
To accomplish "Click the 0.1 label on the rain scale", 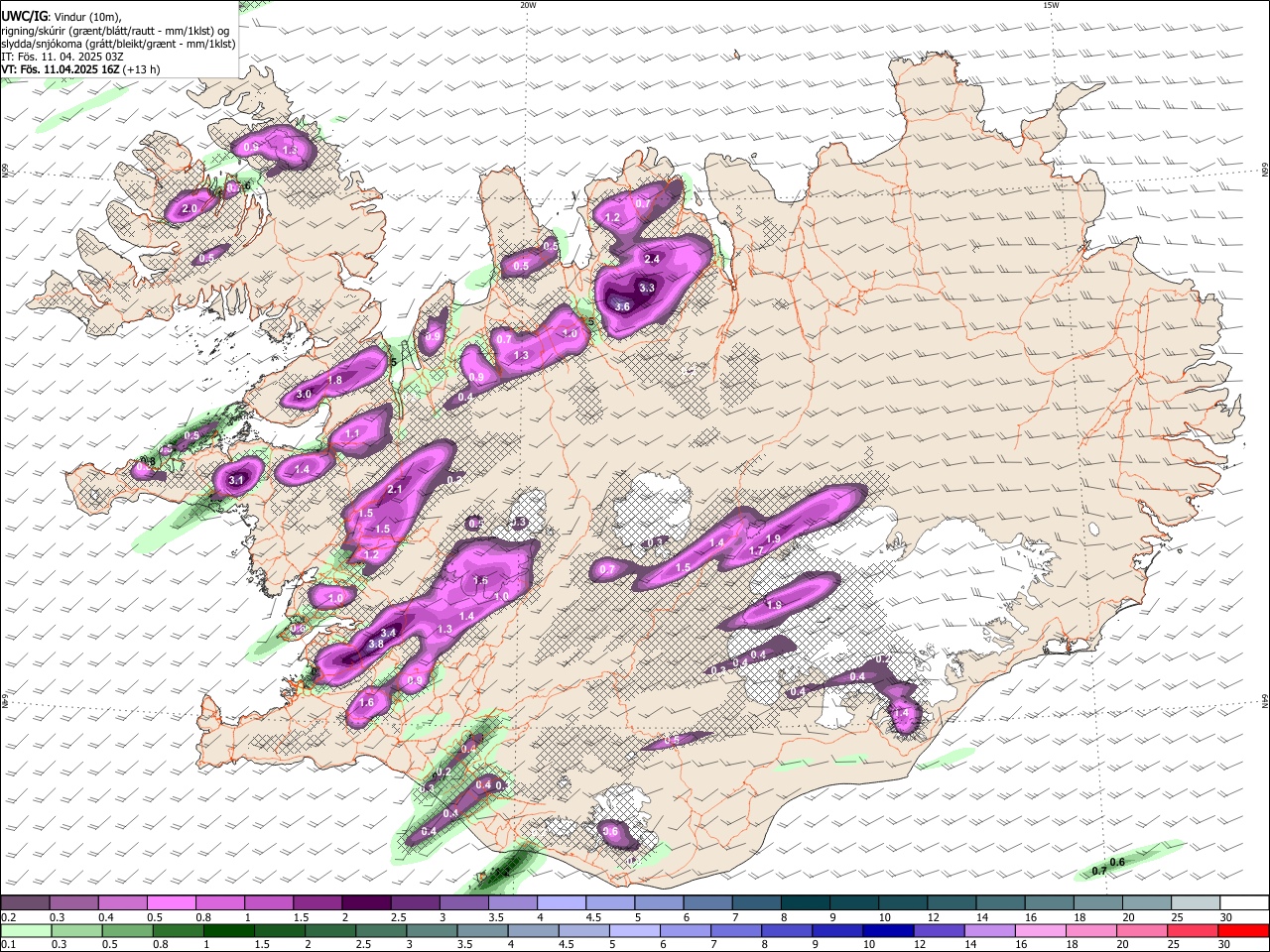I will coord(8,945).
